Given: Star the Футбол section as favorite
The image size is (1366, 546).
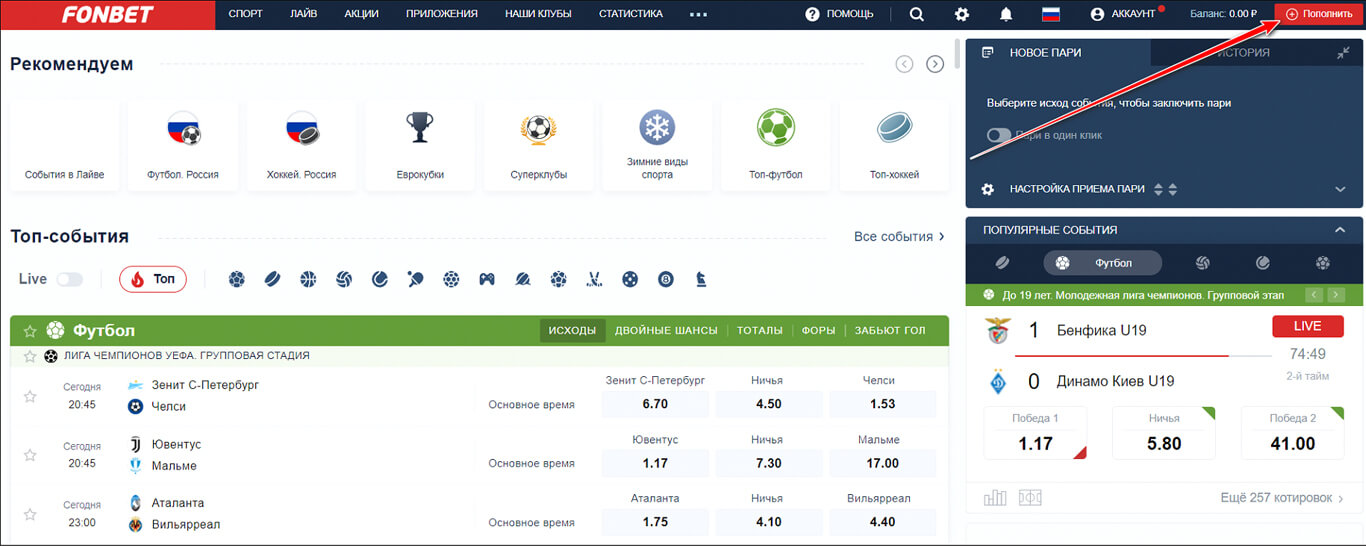Looking at the screenshot, I should tap(30, 331).
